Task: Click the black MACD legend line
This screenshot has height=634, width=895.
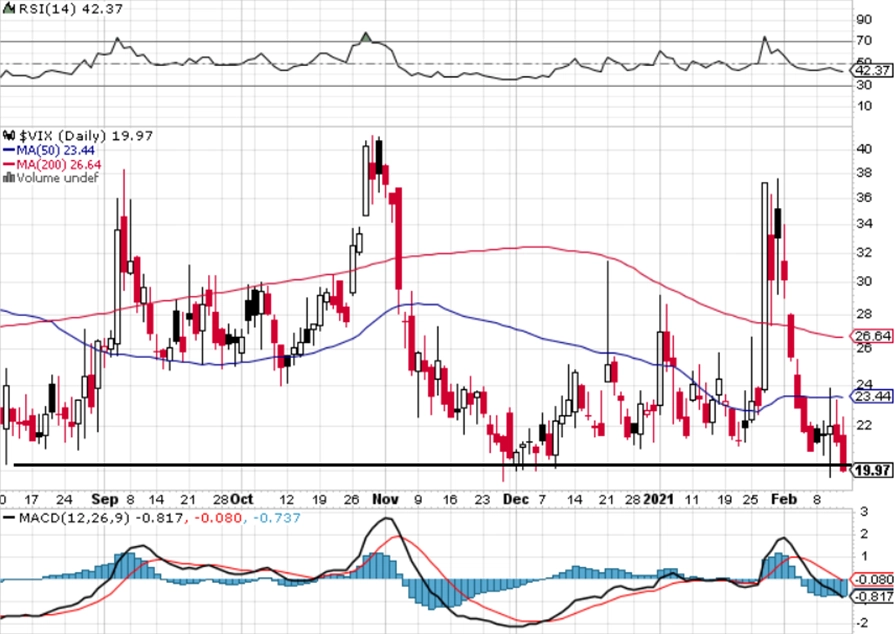Action: click(x=9, y=519)
